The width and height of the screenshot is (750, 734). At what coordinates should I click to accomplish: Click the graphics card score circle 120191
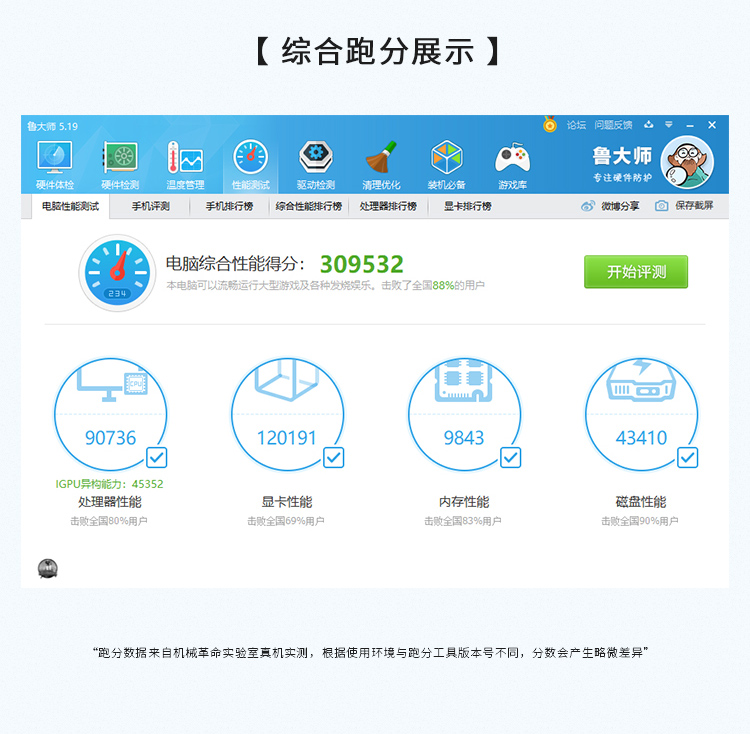pos(287,415)
